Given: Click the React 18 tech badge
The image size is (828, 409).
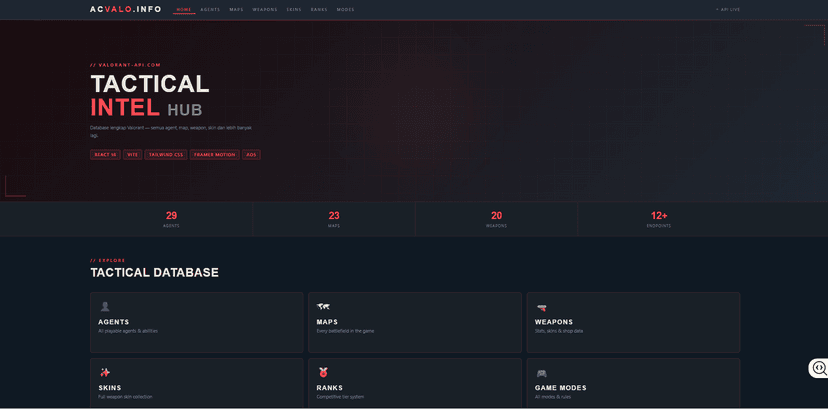Looking at the screenshot, I should (105, 155).
